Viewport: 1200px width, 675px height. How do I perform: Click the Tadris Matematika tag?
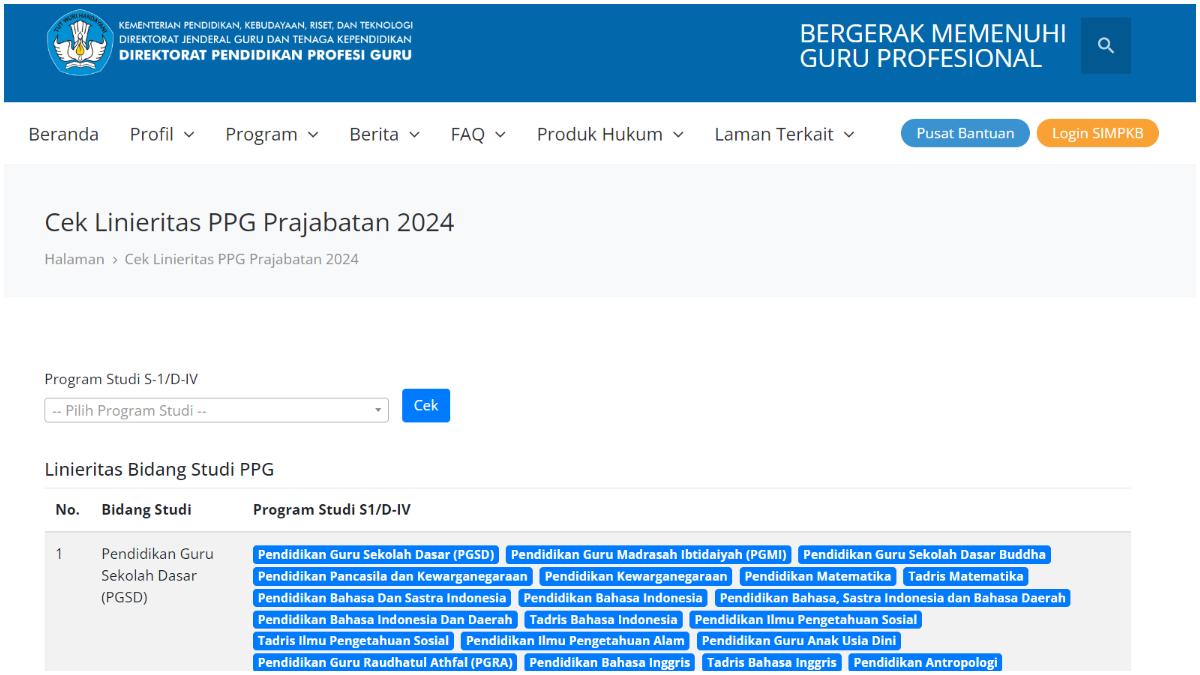[965, 577]
